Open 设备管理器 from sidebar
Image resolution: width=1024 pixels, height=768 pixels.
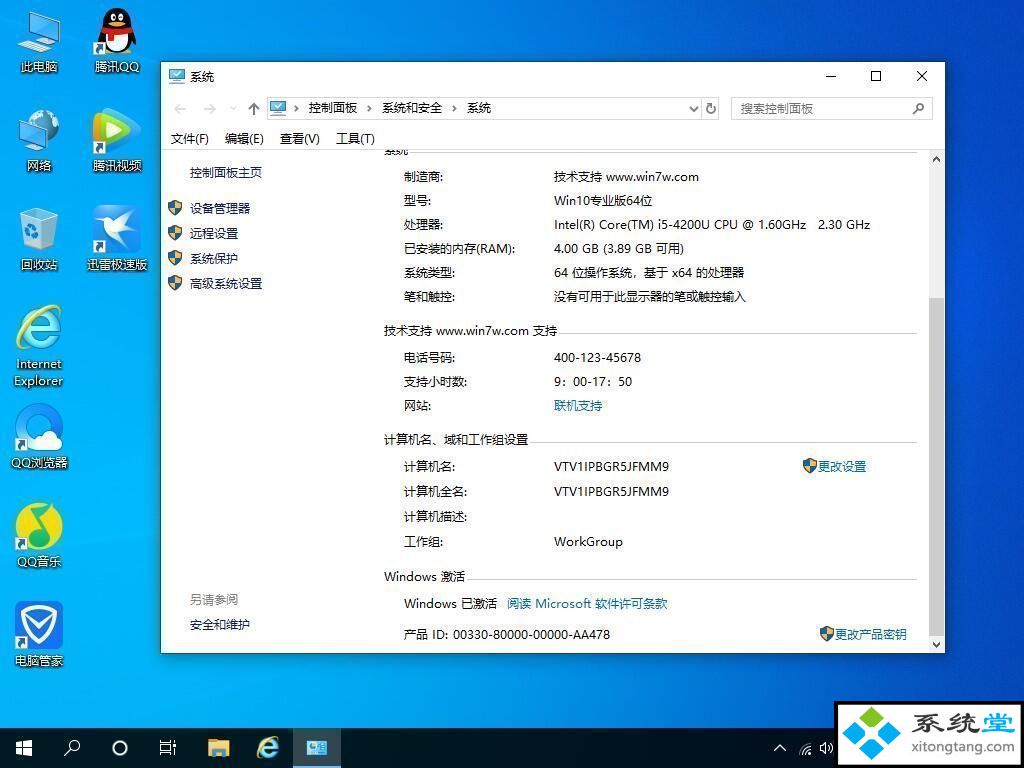pyautogui.click(x=220, y=208)
